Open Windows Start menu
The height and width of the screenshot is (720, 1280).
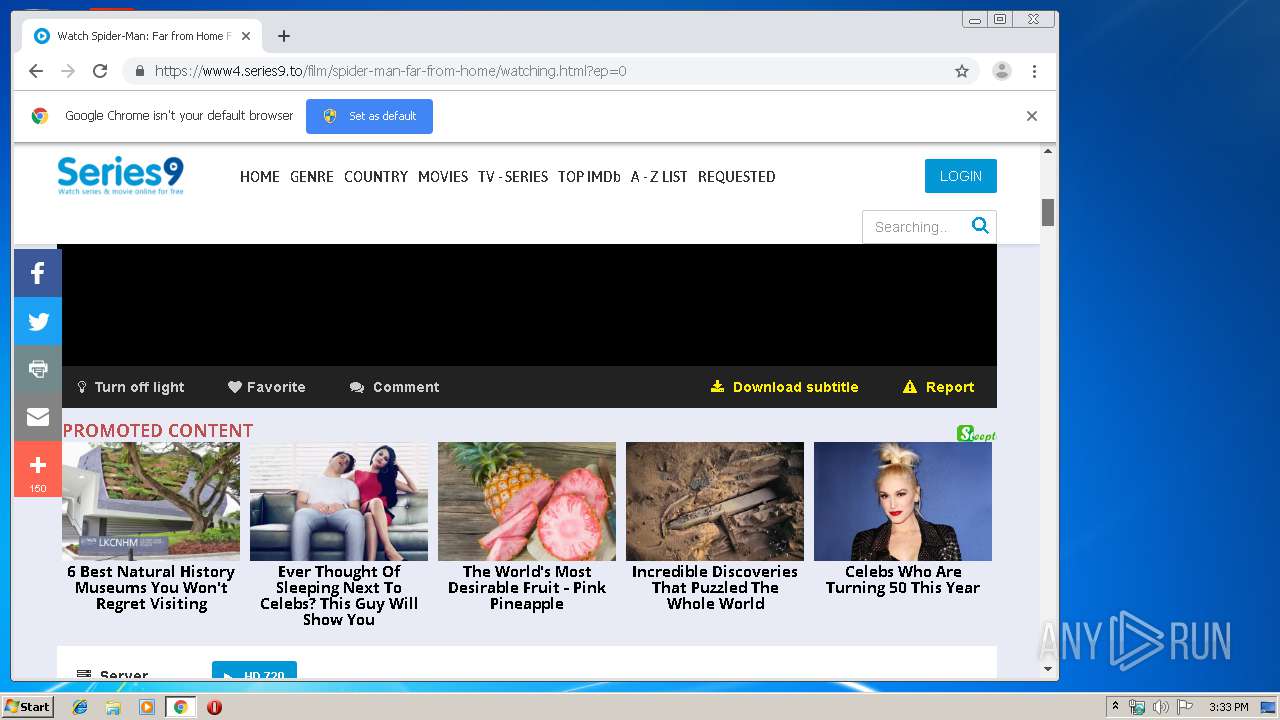[28, 707]
